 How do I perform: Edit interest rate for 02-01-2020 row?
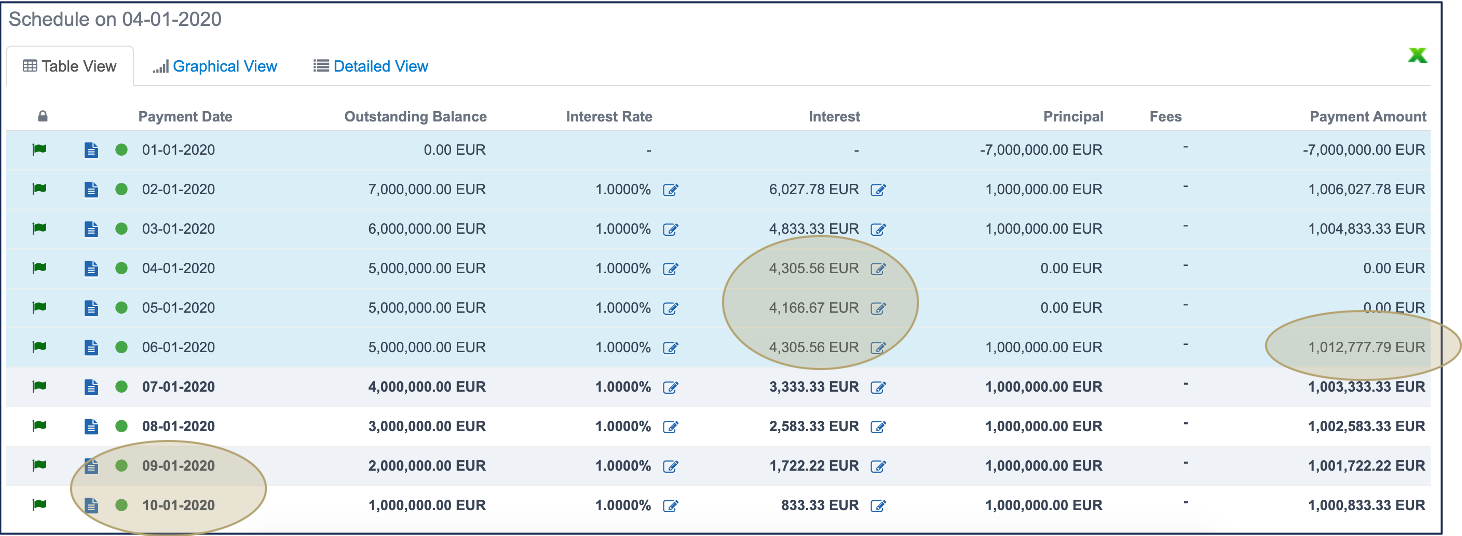coord(671,190)
